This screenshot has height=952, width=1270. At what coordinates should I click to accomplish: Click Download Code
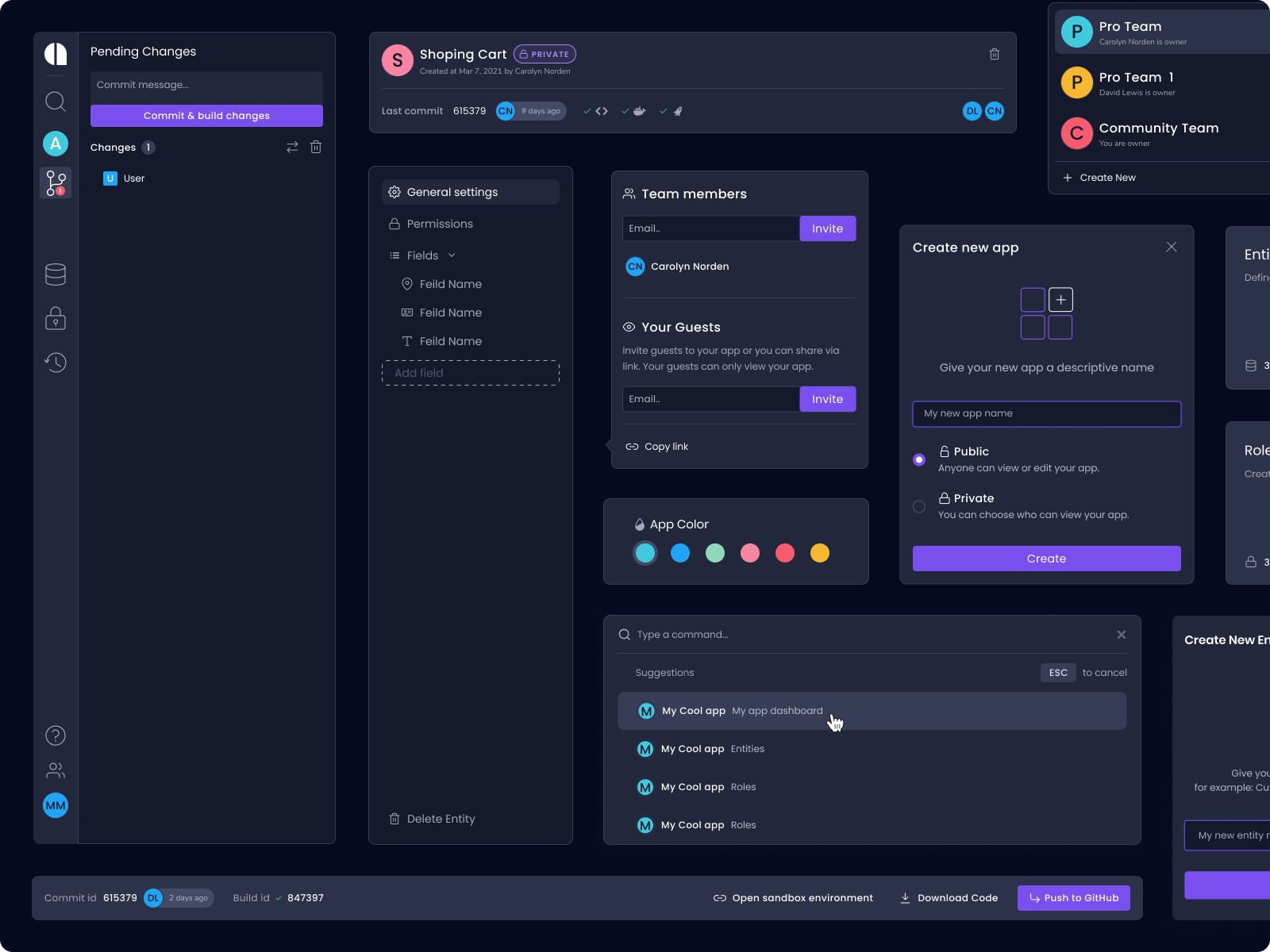[949, 898]
